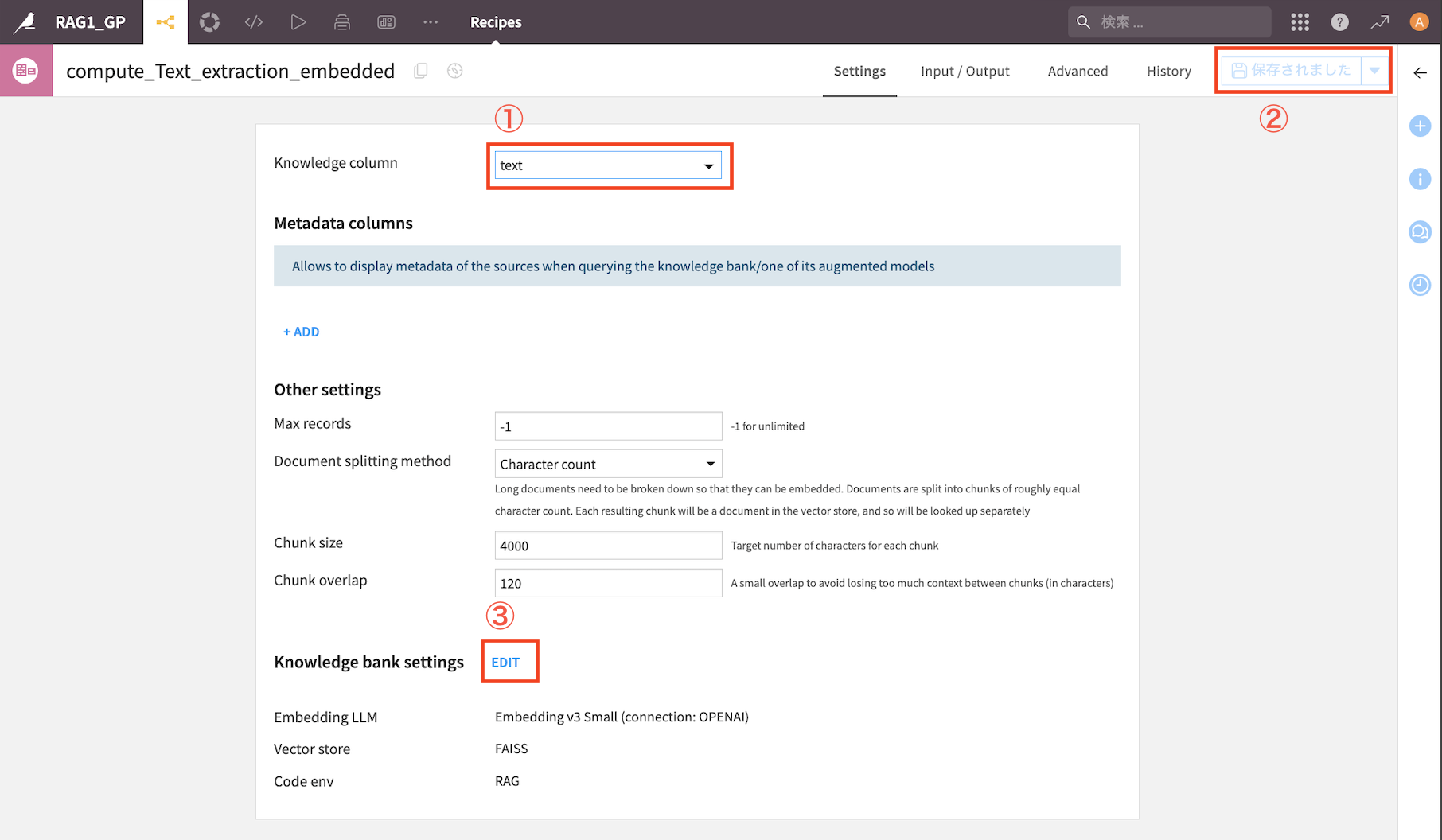Open the code notebooks icon

tap(254, 22)
